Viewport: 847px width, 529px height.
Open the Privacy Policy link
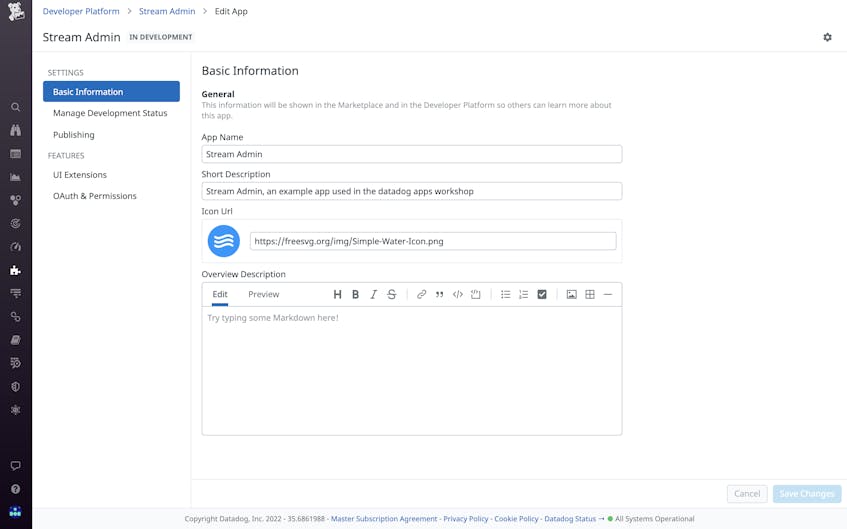pos(466,519)
